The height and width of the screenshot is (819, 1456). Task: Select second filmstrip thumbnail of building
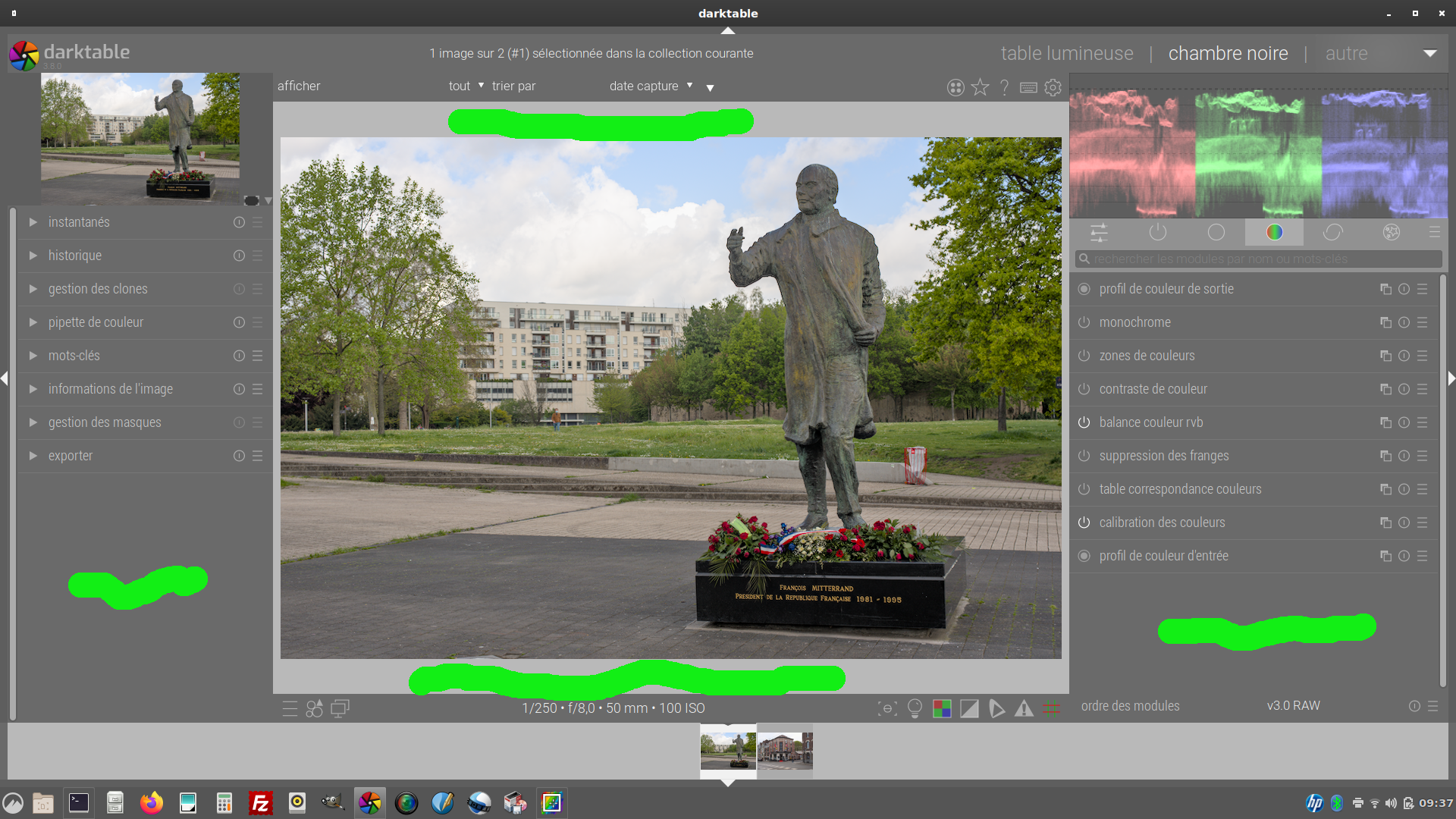[x=785, y=751]
